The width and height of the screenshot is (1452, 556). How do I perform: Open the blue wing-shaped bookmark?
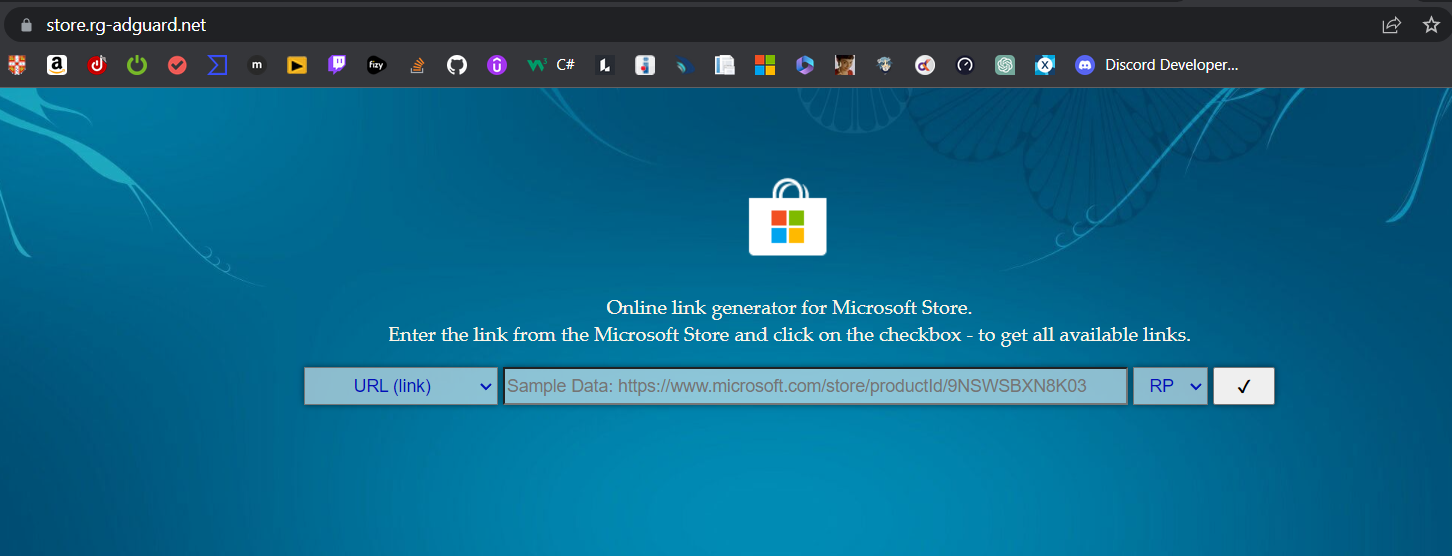click(685, 65)
